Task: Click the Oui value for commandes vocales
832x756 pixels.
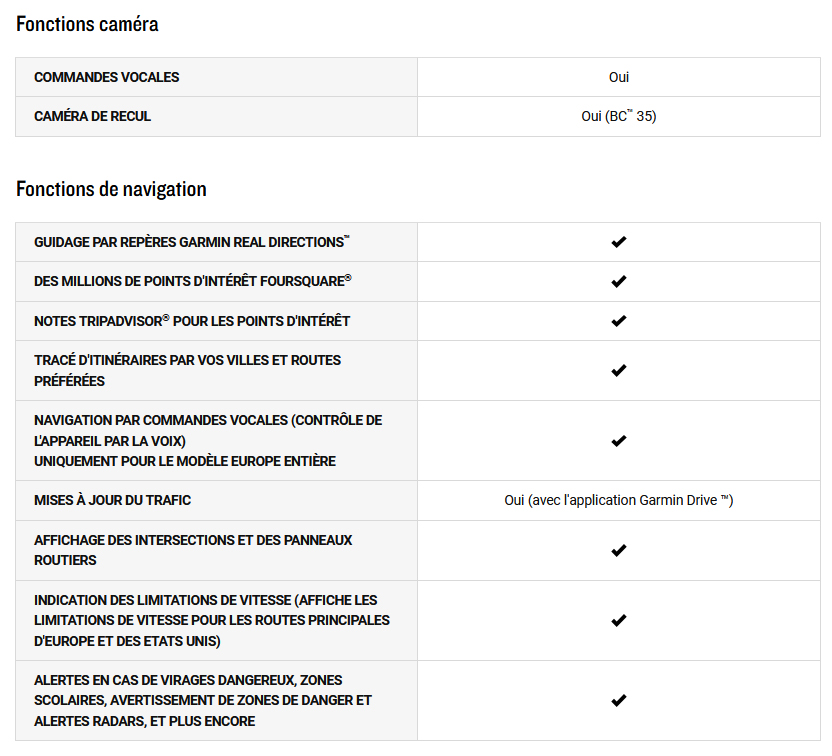Action: coord(619,77)
